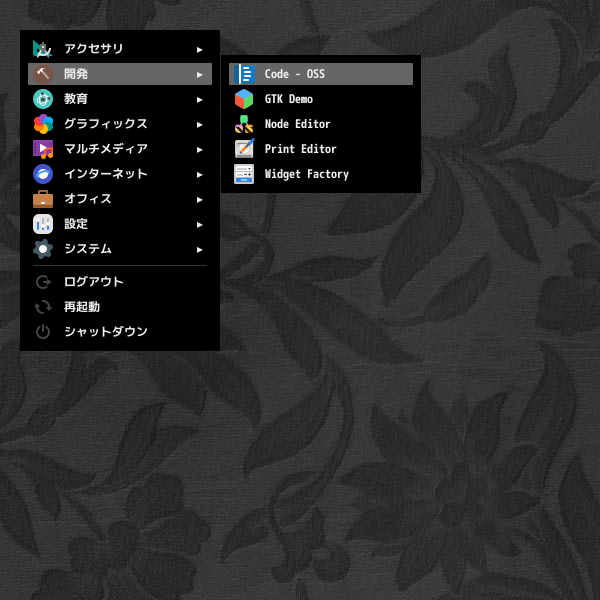Expand the 教育 submenu arrow
Screen dimensions: 600x600
[x=199, y=100]
